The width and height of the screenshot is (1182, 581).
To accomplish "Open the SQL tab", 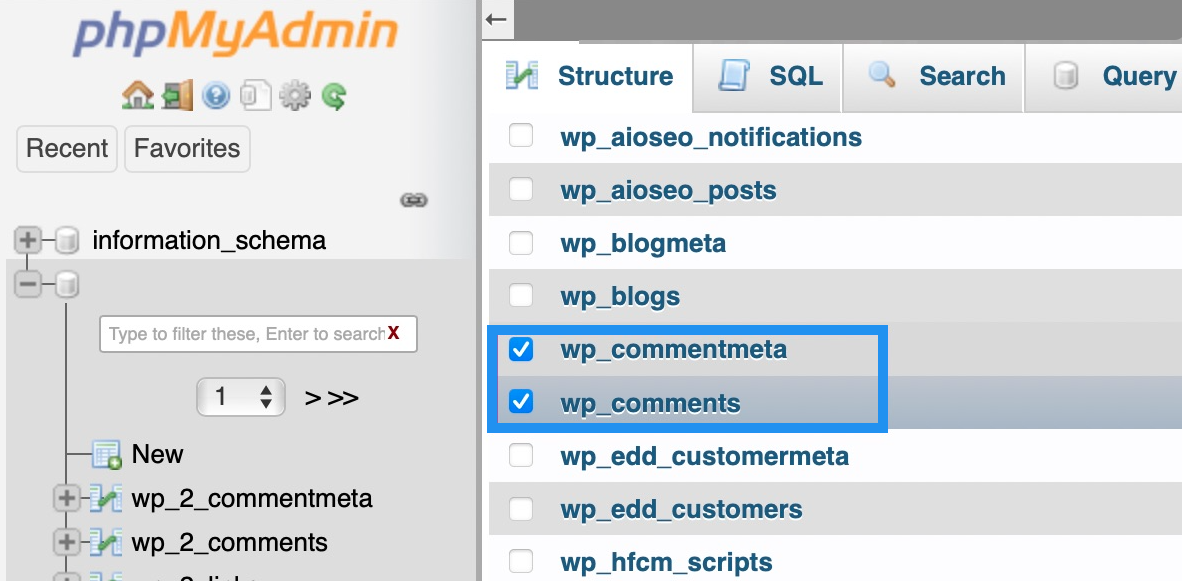I will tap(768, 76).
